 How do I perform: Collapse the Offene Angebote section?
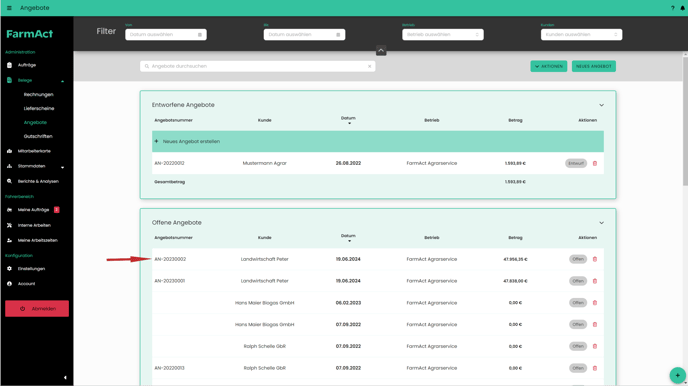point(602,223)
